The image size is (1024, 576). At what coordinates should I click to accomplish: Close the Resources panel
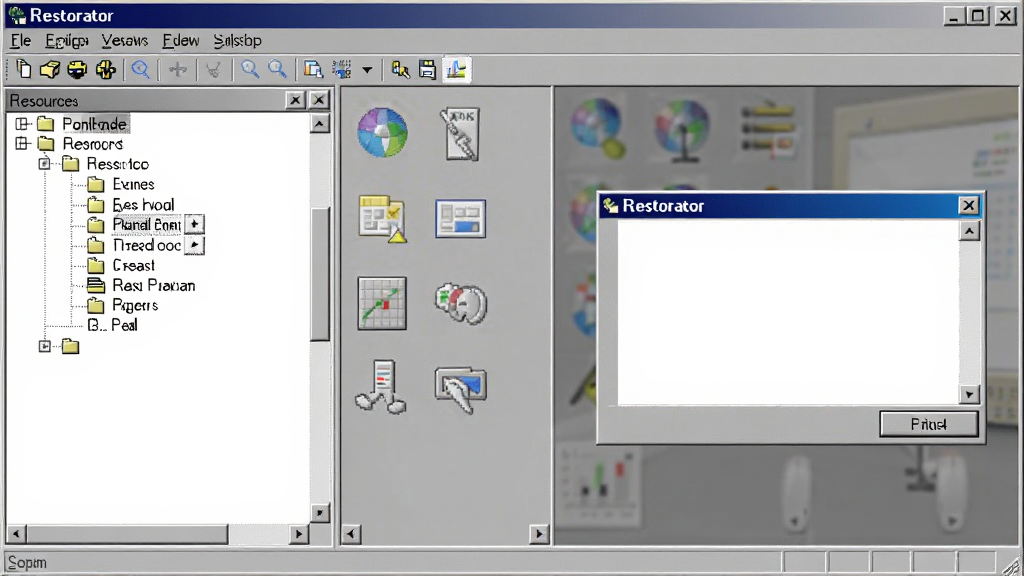319,100
